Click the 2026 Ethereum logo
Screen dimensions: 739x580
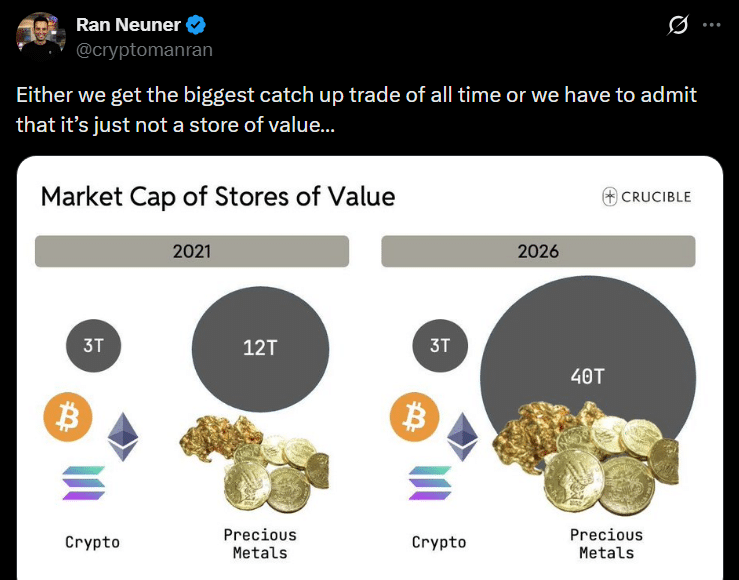[462, 435]
